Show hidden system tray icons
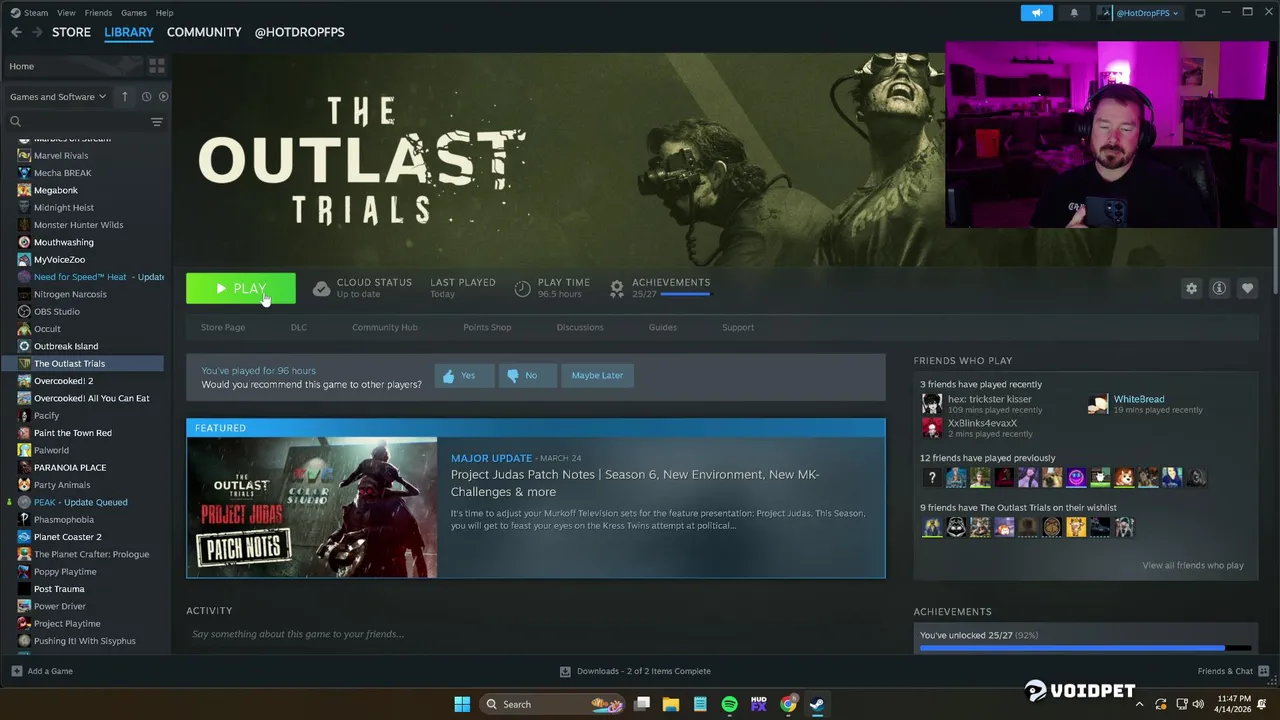The image size is (1280, 720). click(1139, 704)
